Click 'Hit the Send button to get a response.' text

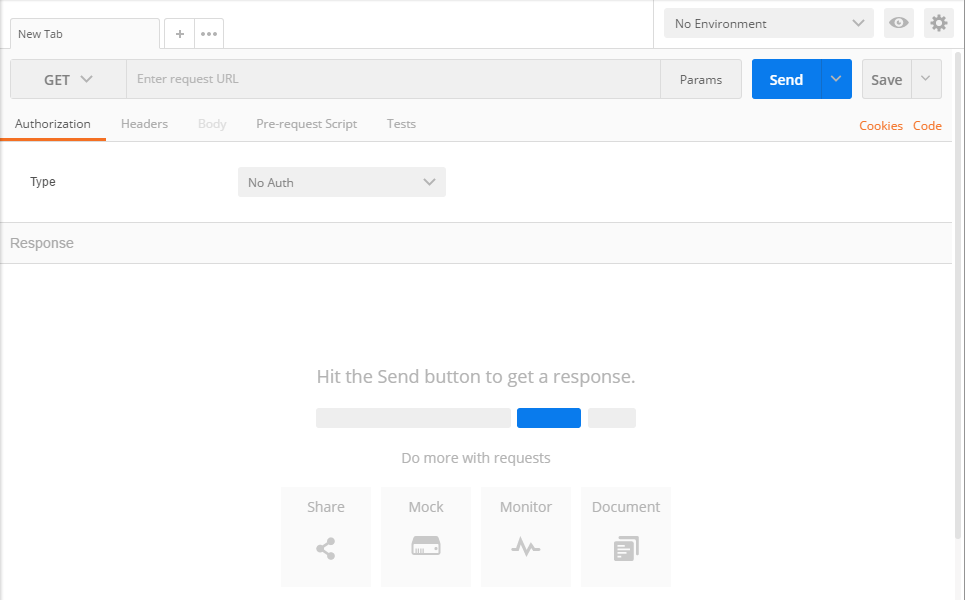click(476, 377)
